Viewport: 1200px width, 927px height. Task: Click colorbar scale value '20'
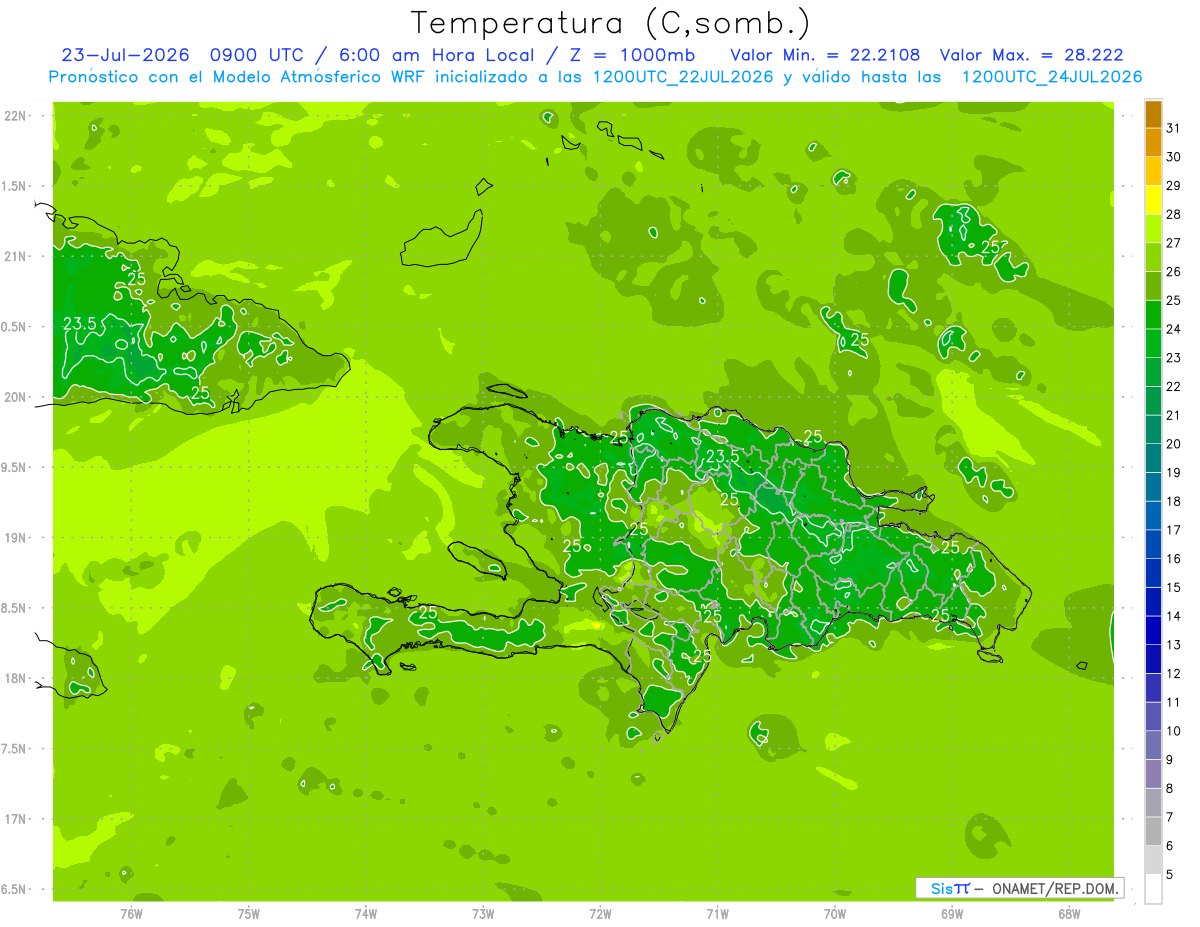tap(1173, 443)
